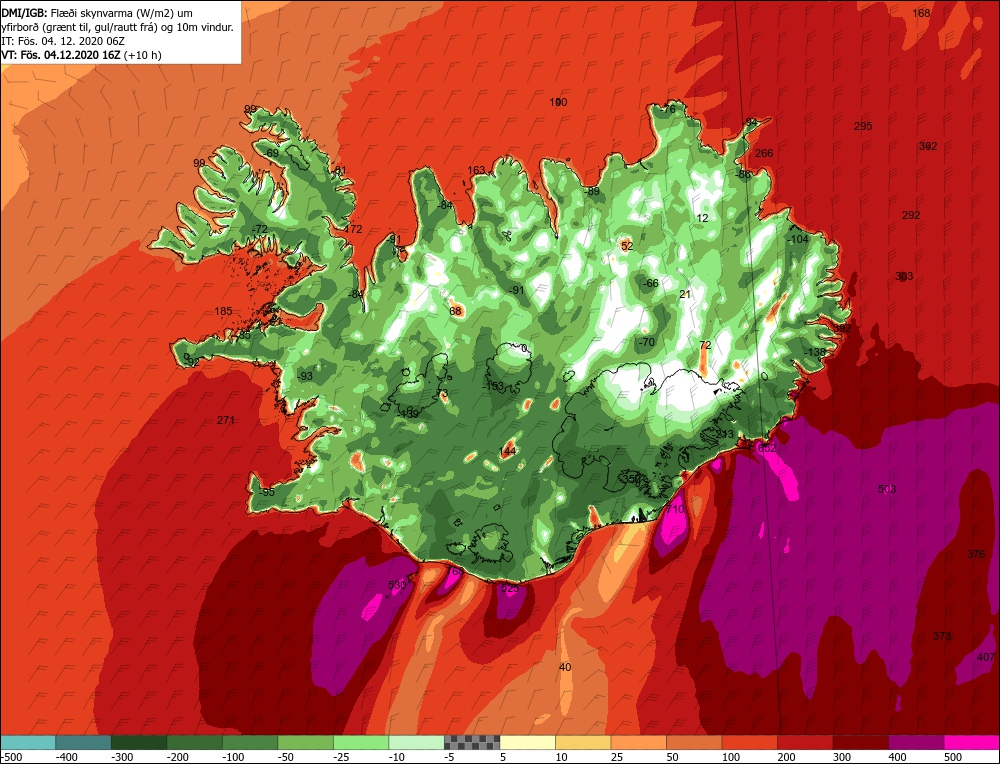Click the map value '525' off the south coast
Screen dimensions: 1000x764
tap(510, 589)
